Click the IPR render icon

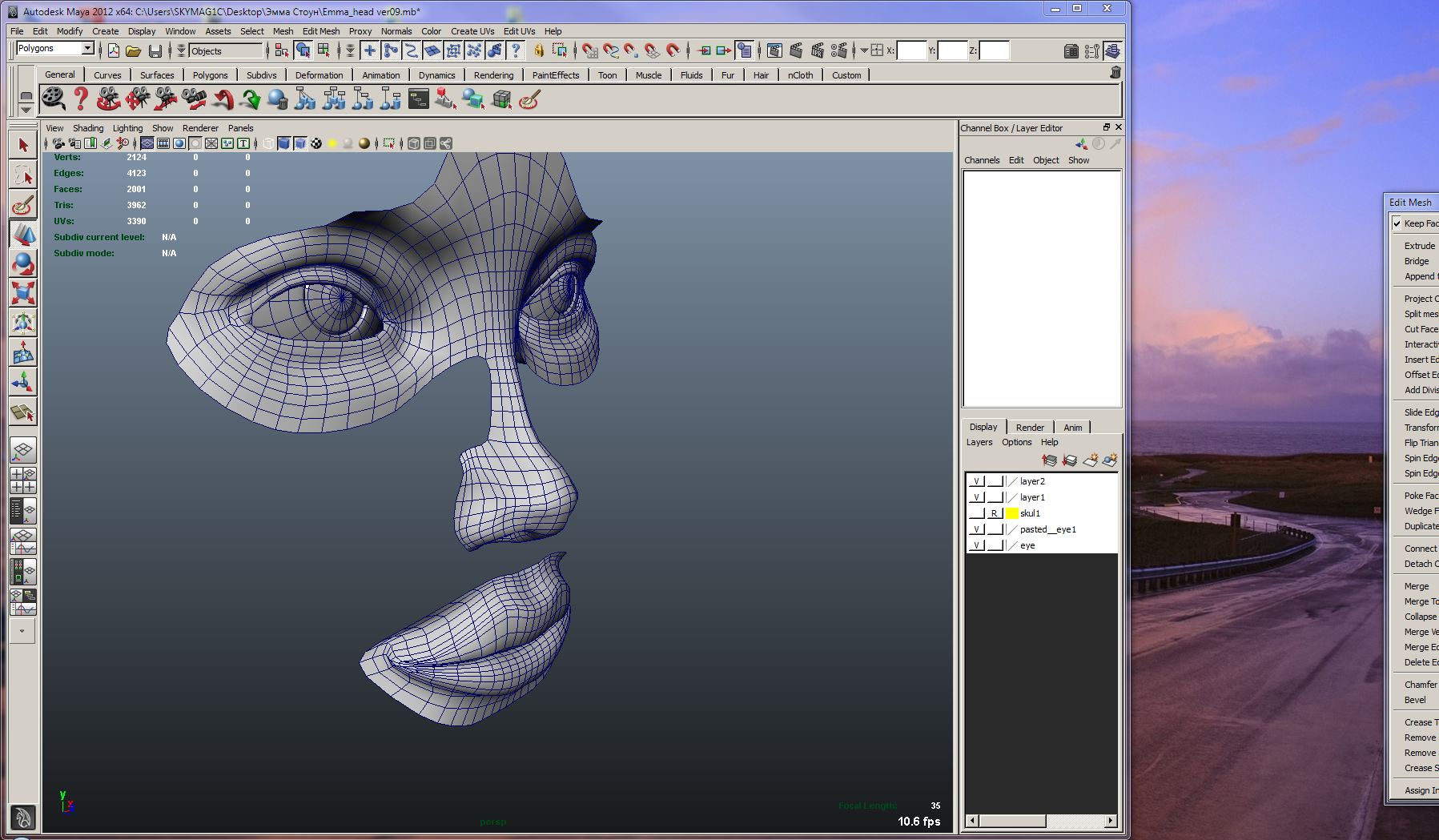[817, 51]
